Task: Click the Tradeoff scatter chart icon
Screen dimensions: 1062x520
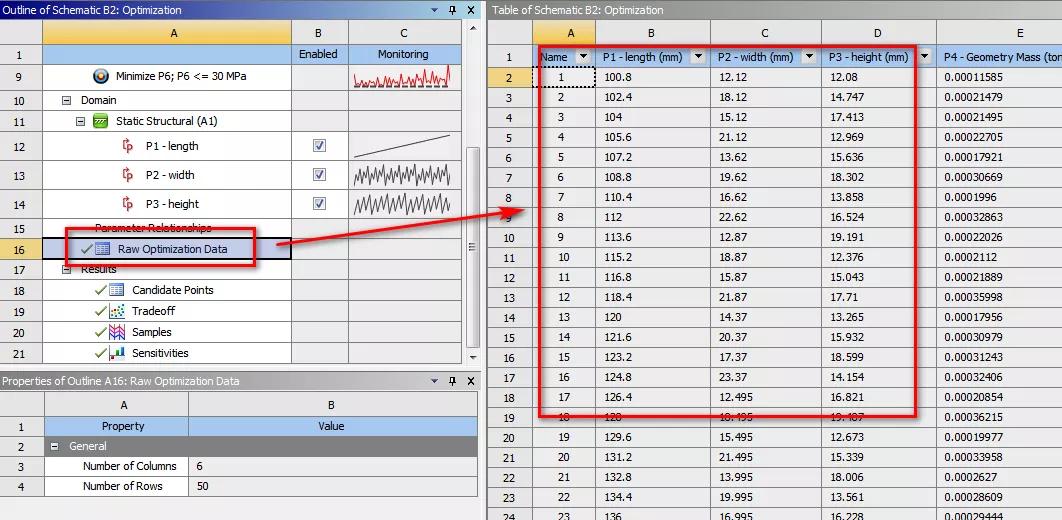Action: click(116, 311)
